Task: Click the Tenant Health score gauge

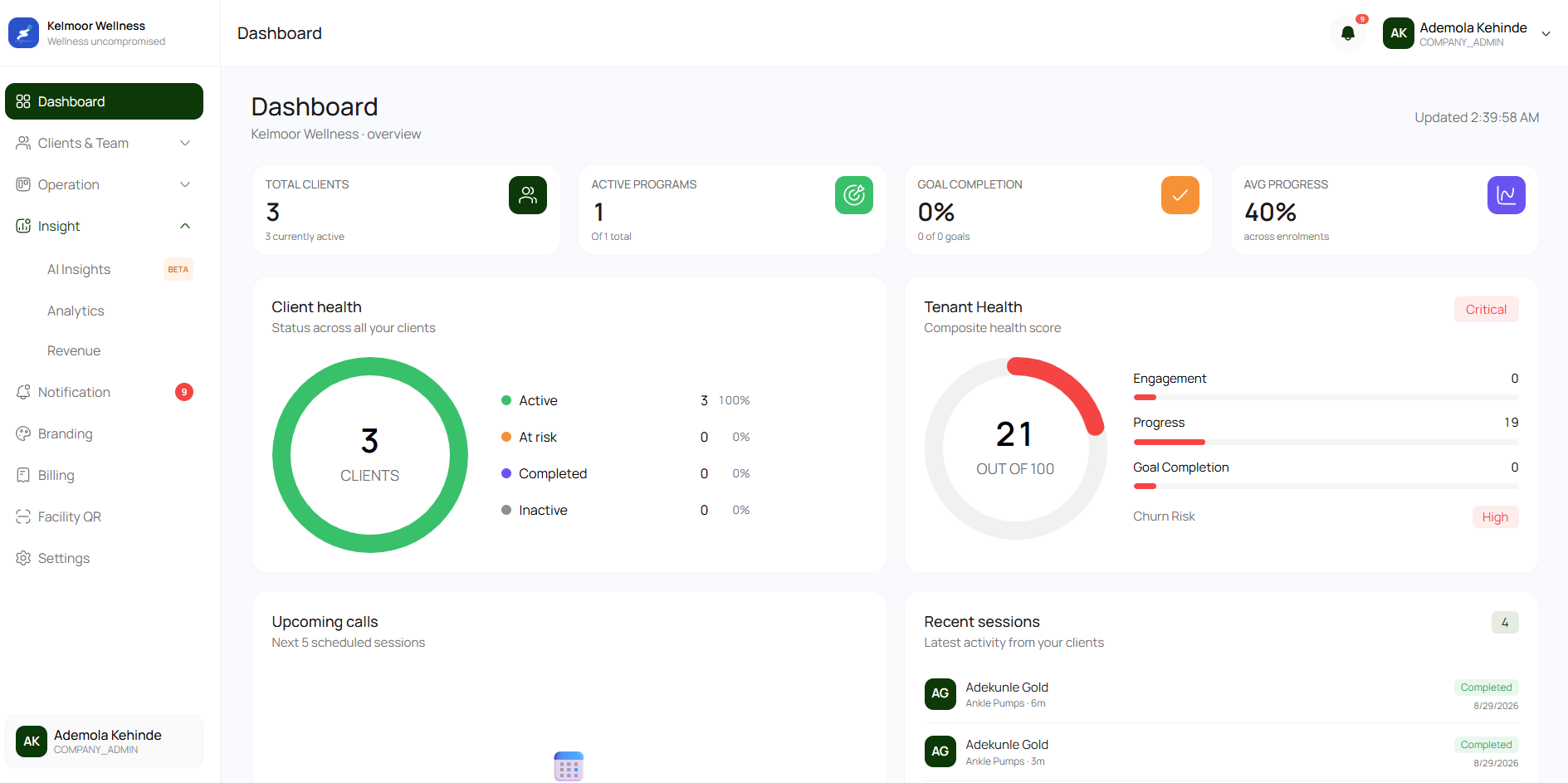Action: point(1015,448)
